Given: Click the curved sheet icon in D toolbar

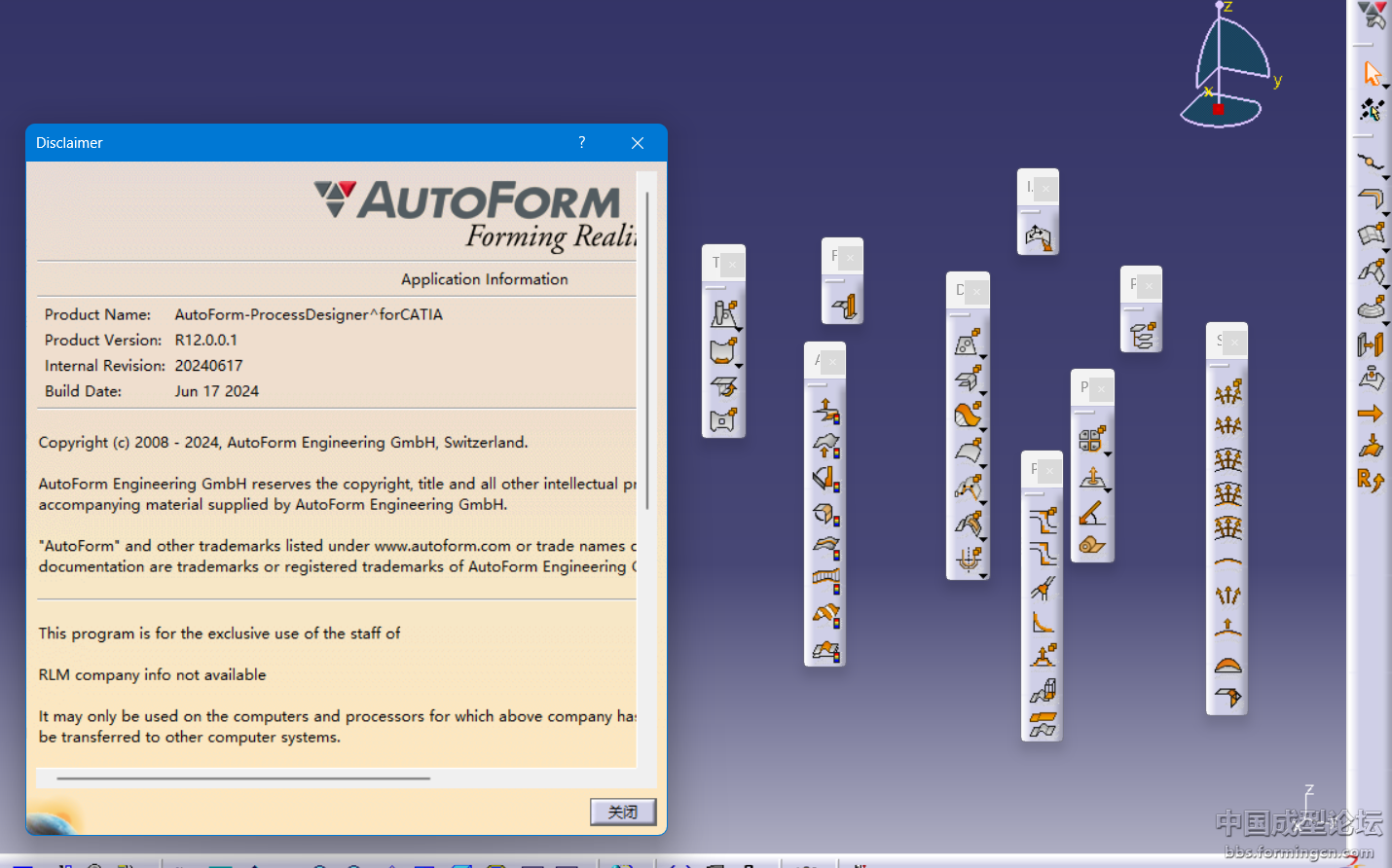Looking at the screenshot, I should [x=969, y=452].
